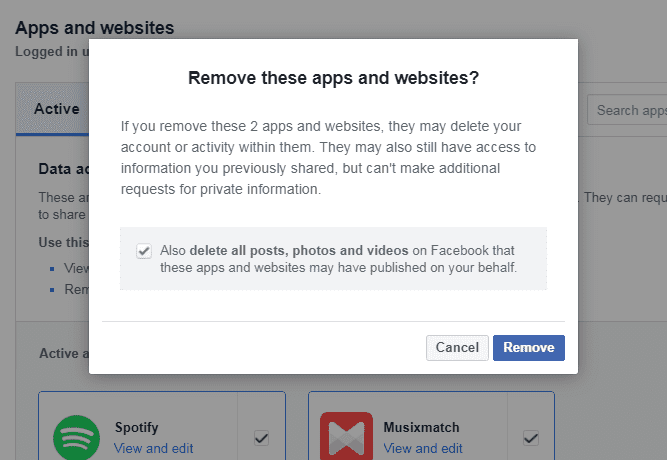This screenshot has height=460, width=667.
Task: Click the first blue bullet item "View"
Action: pyautogui.click(x=76, y=268)
